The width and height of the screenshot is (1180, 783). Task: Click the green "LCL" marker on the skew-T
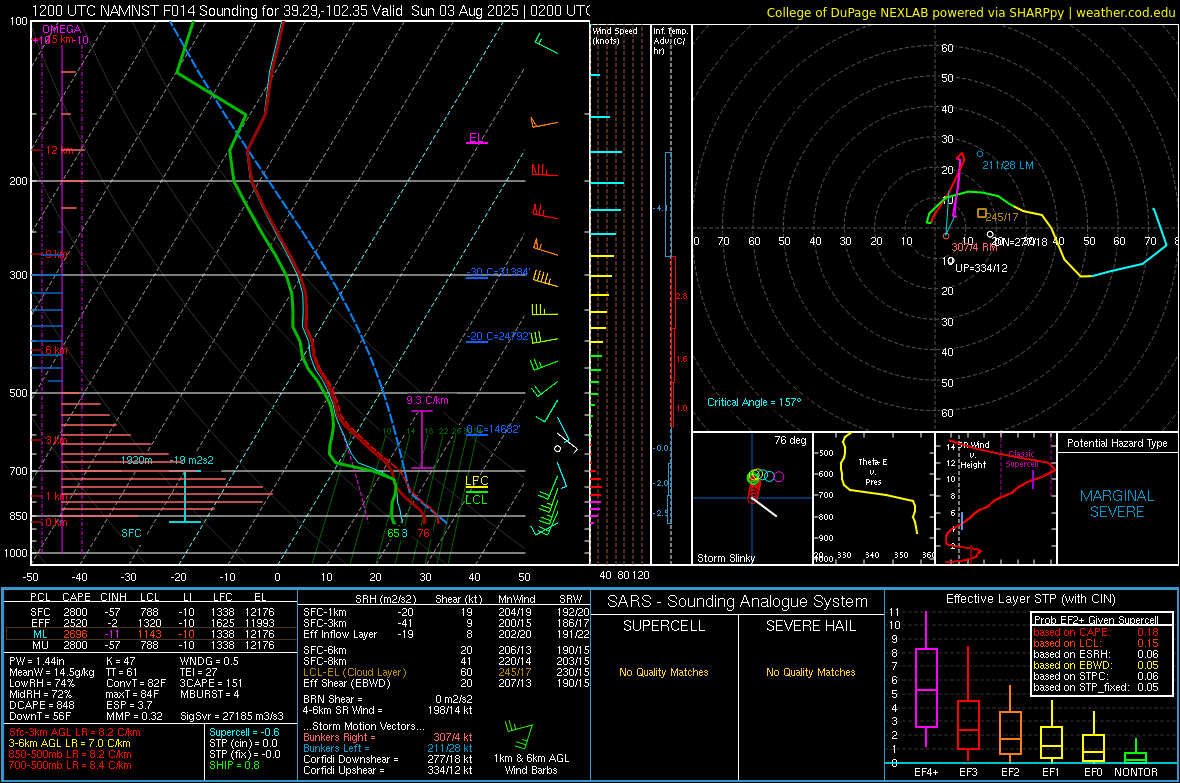pos(476,500)
